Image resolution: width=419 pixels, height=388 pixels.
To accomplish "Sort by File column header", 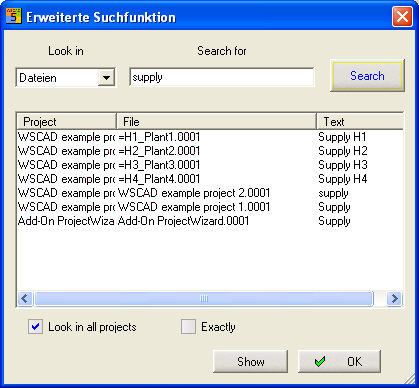I will click(216, 122).
